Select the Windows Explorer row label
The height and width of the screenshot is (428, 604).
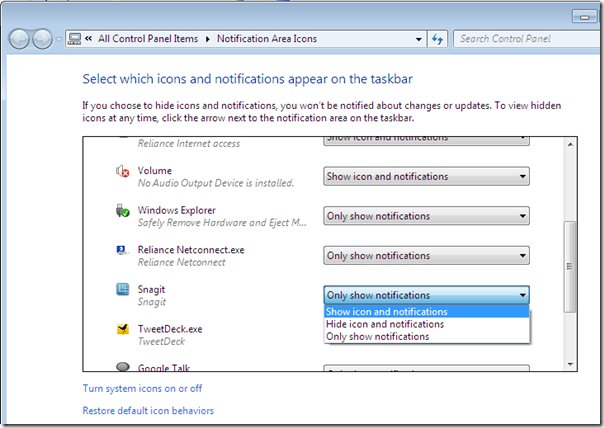pyautogui.click(x=176, y=210)
